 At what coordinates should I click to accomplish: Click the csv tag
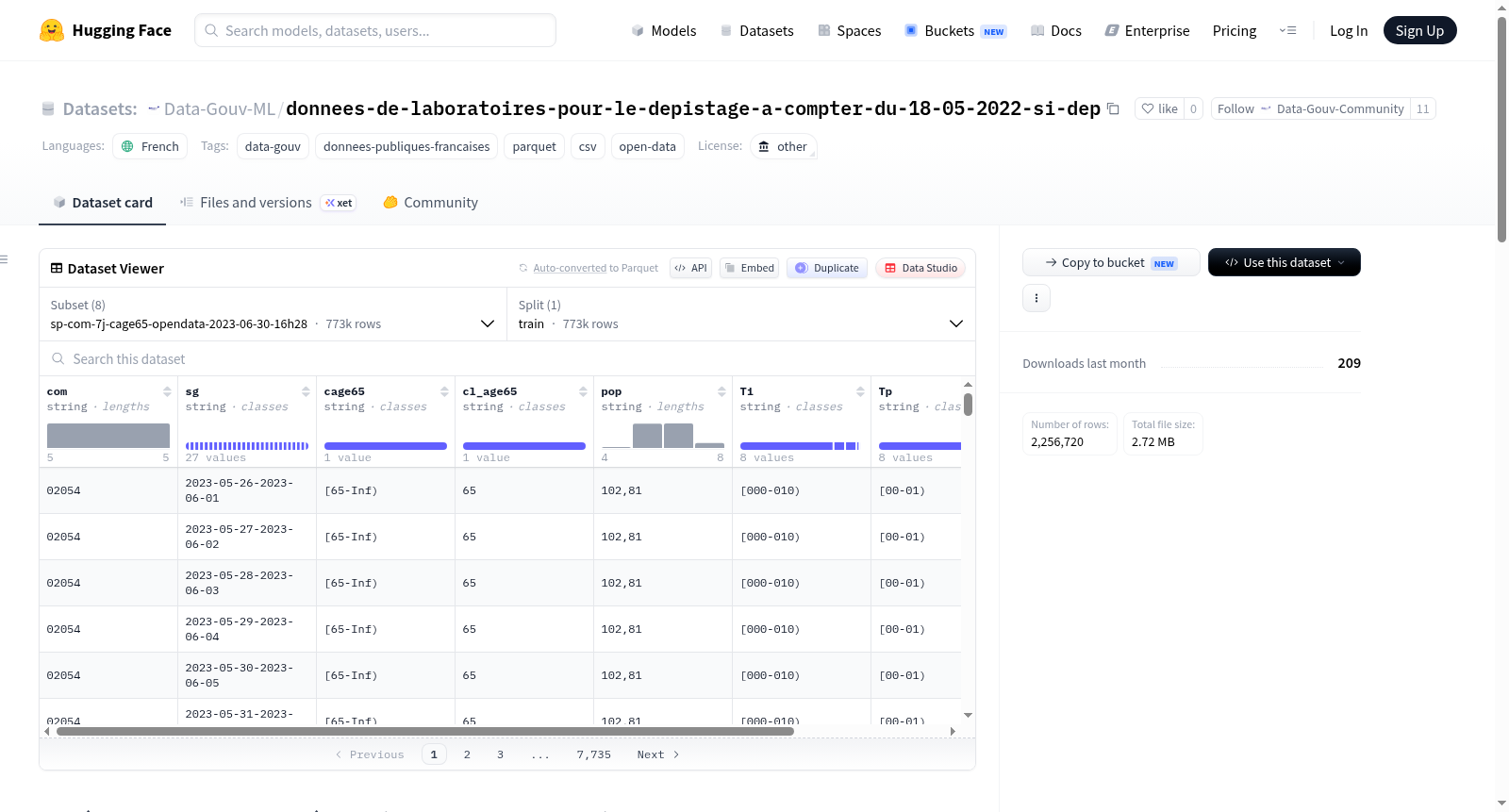click(588, 146)
